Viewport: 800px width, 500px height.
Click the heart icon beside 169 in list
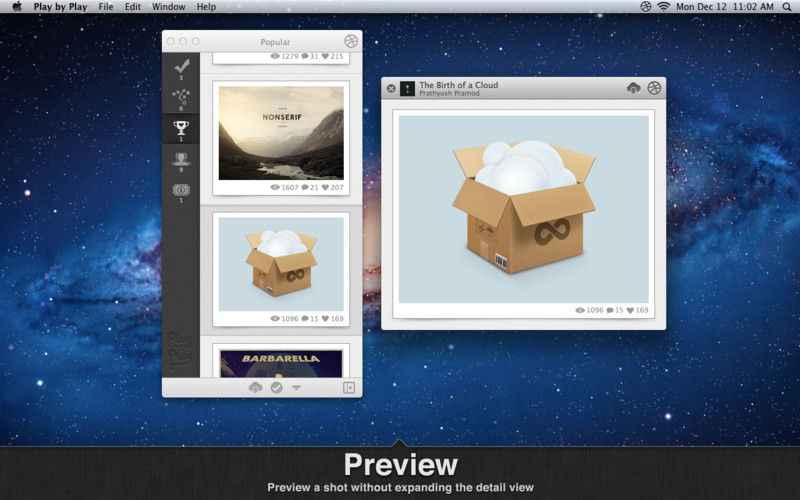click(x=325, y=319)
